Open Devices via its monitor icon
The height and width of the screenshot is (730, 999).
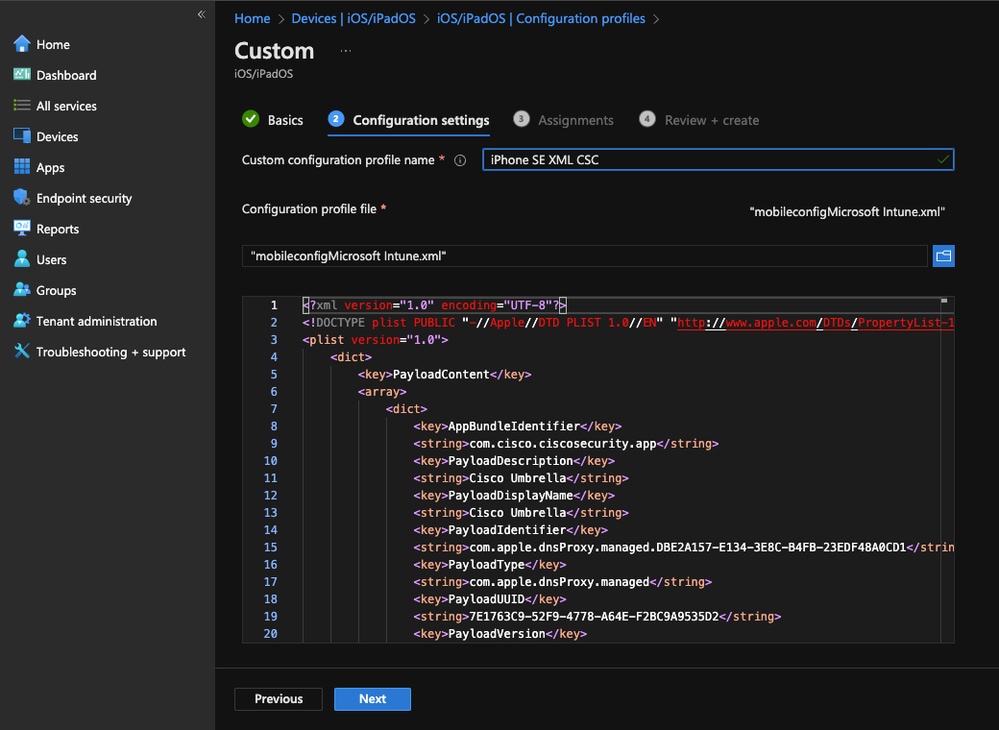click(x=21, y=136)
